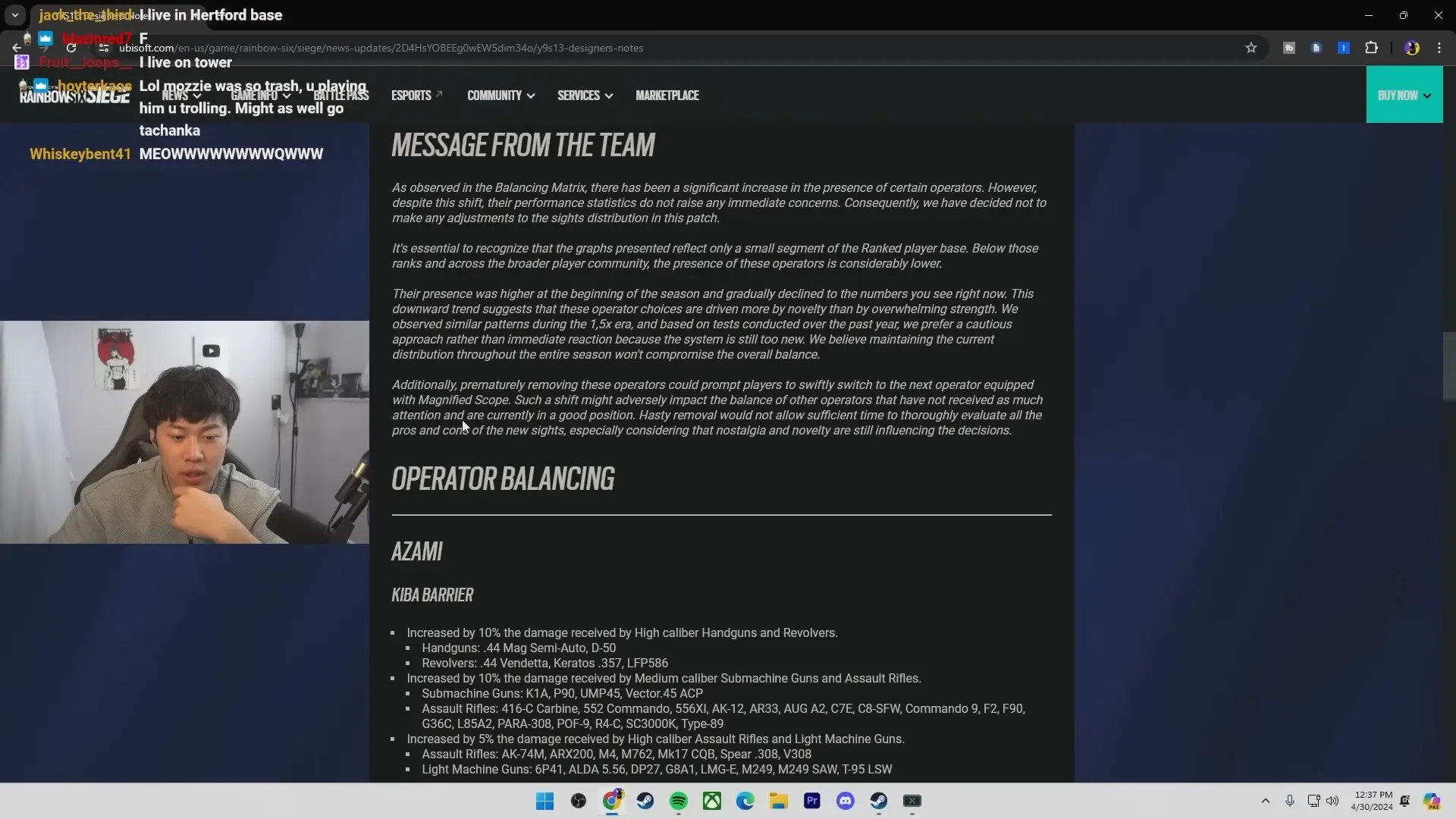Open the Battle Pass page
Screen dimensions: 1456x819
pyautogui.click(x=341, y=96)
